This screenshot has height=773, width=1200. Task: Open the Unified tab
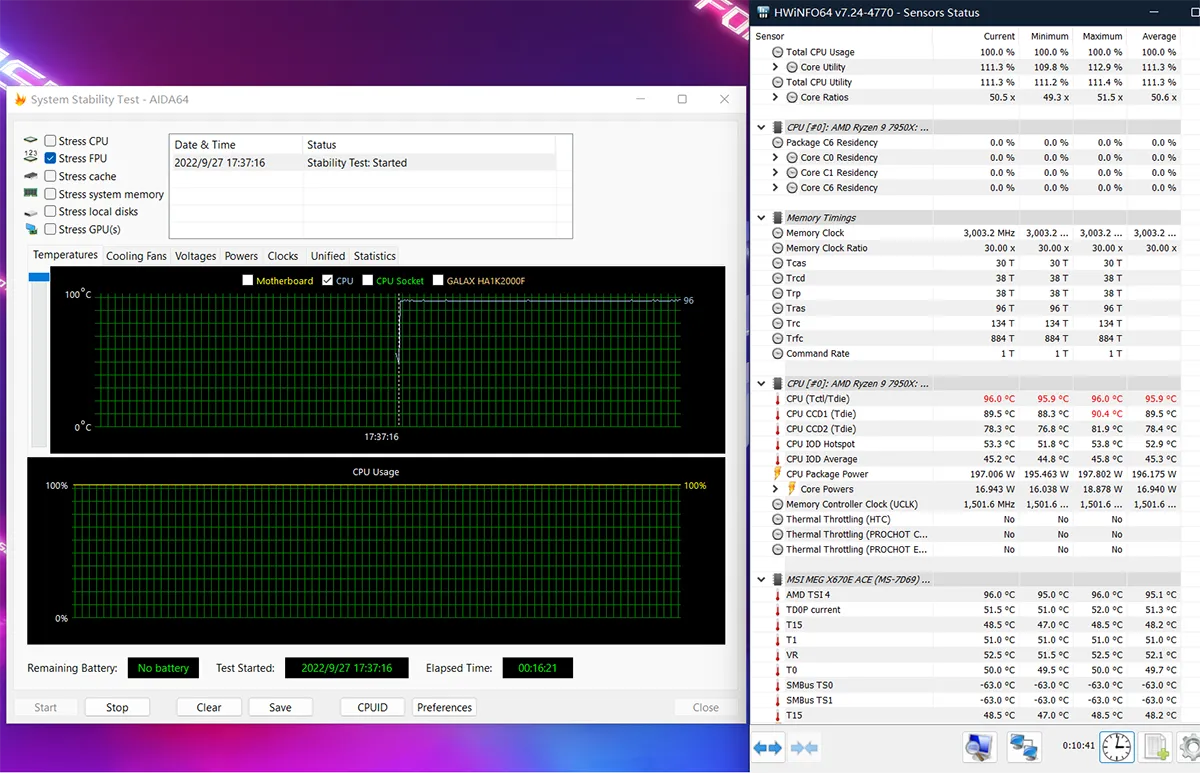point(327,256)
